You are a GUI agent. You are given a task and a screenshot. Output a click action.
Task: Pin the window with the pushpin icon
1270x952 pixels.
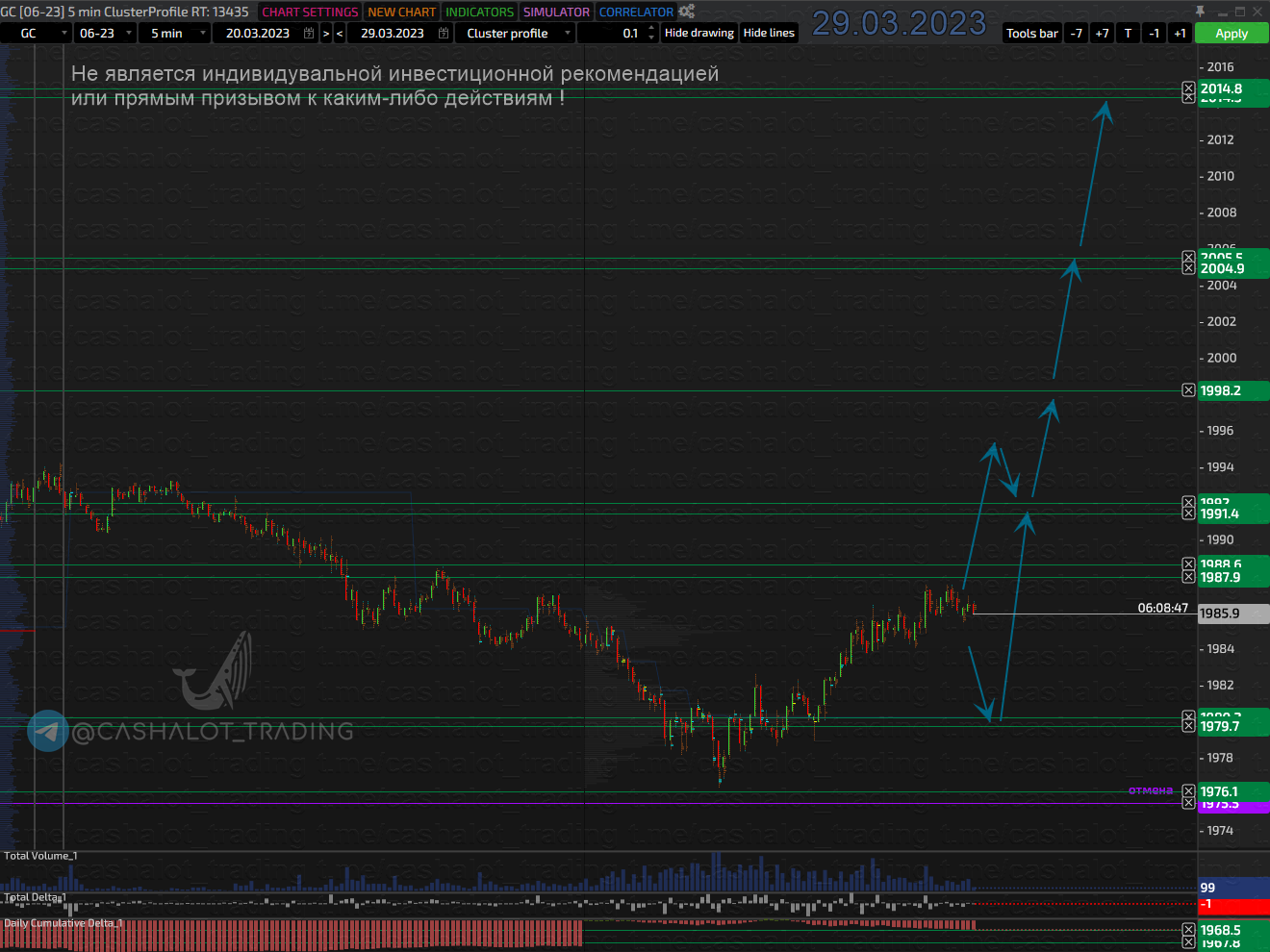click(1200, 12)
